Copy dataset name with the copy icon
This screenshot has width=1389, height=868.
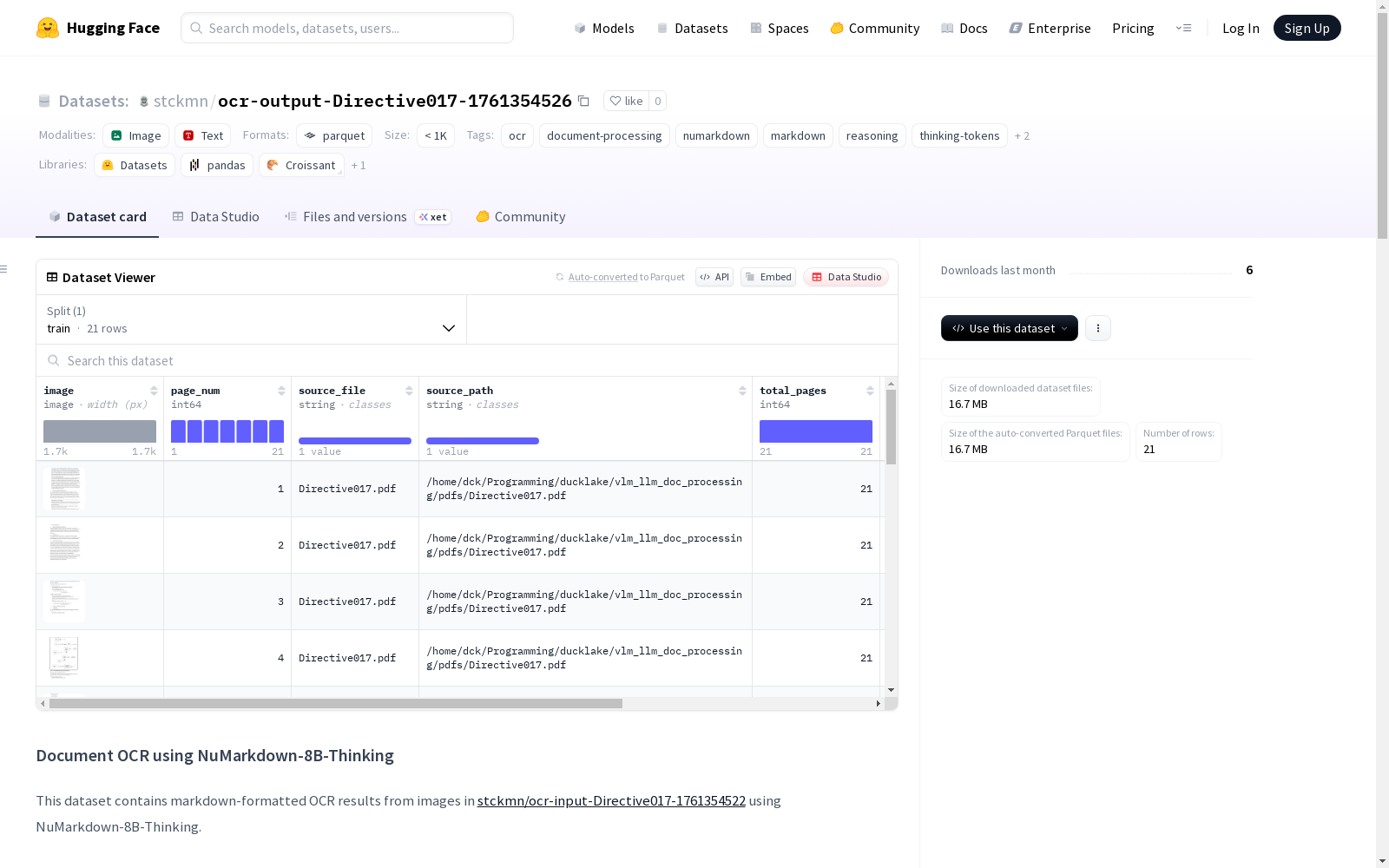pos(583,101)
